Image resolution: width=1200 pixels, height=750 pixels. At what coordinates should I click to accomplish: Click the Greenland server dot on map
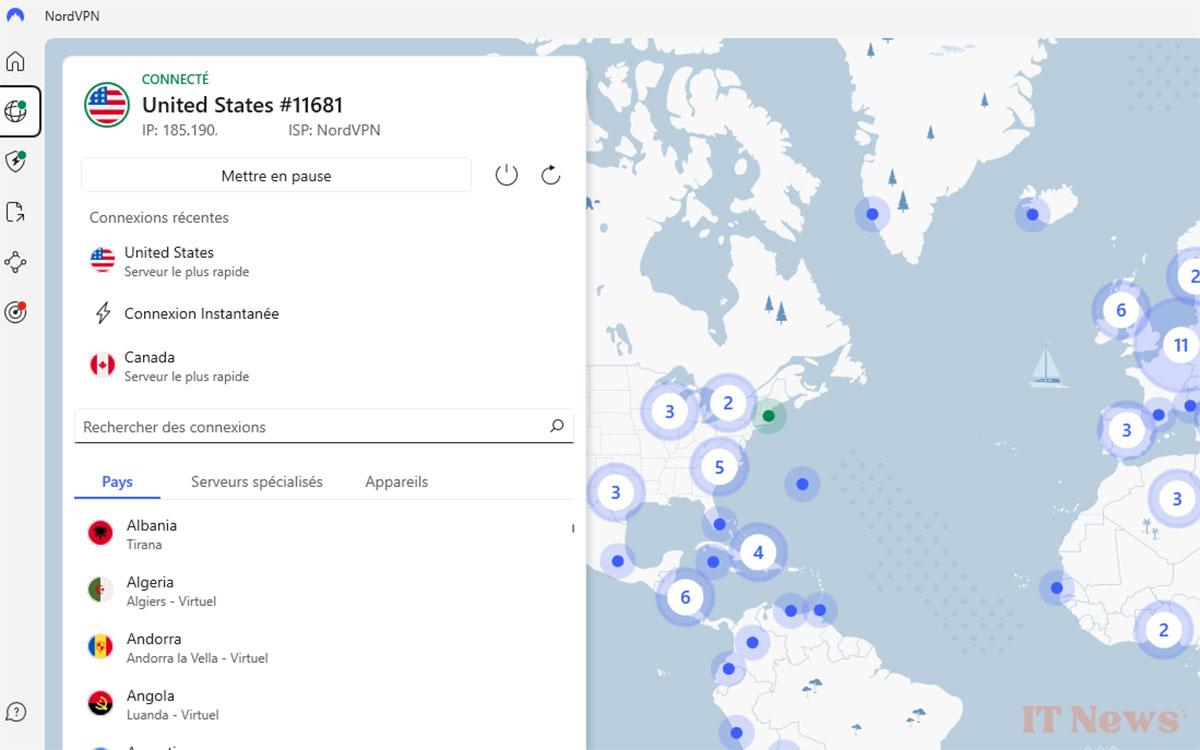pyautogui.click(x=872, y=214)
